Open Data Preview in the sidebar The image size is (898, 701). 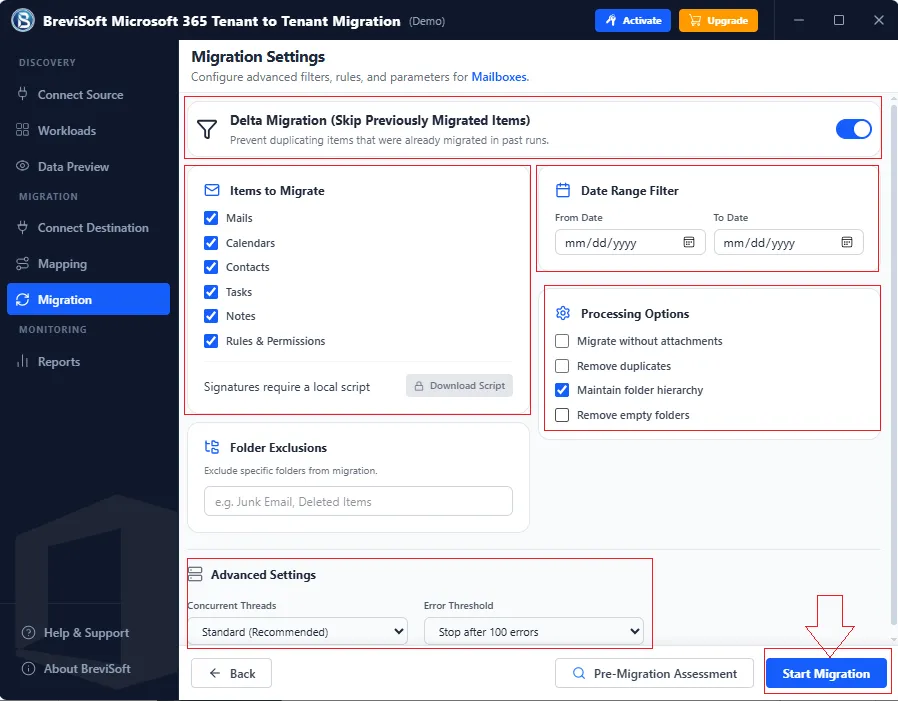pos(89,167)
